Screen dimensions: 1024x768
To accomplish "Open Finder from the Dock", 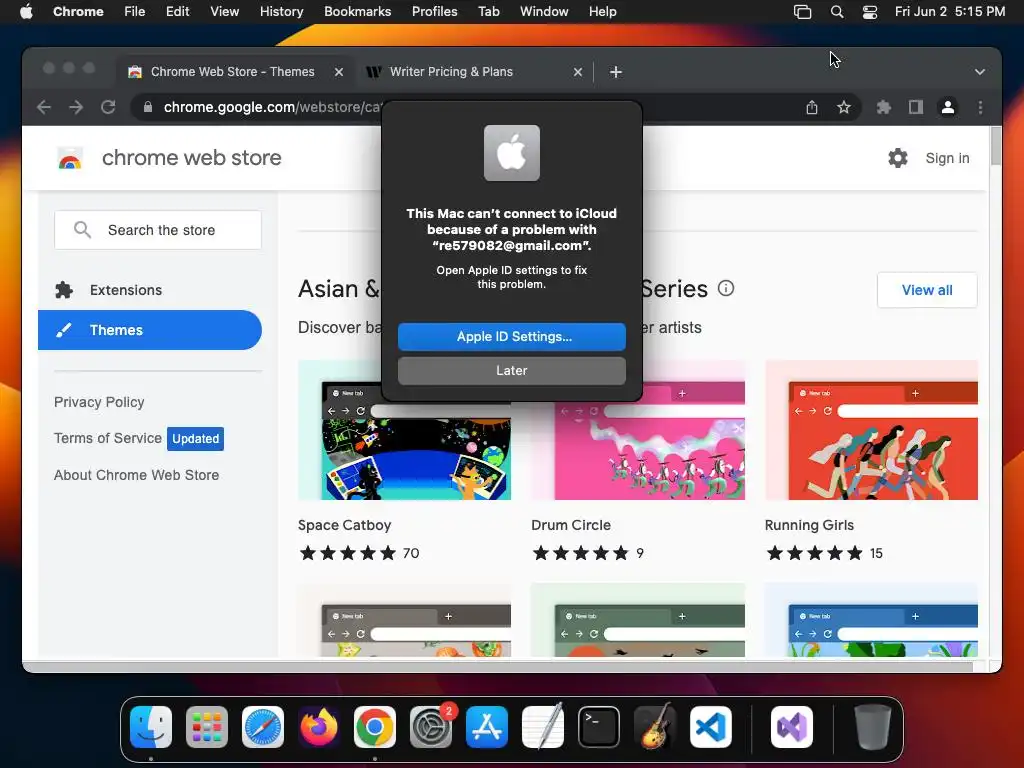I will click(x=151, y=727).
